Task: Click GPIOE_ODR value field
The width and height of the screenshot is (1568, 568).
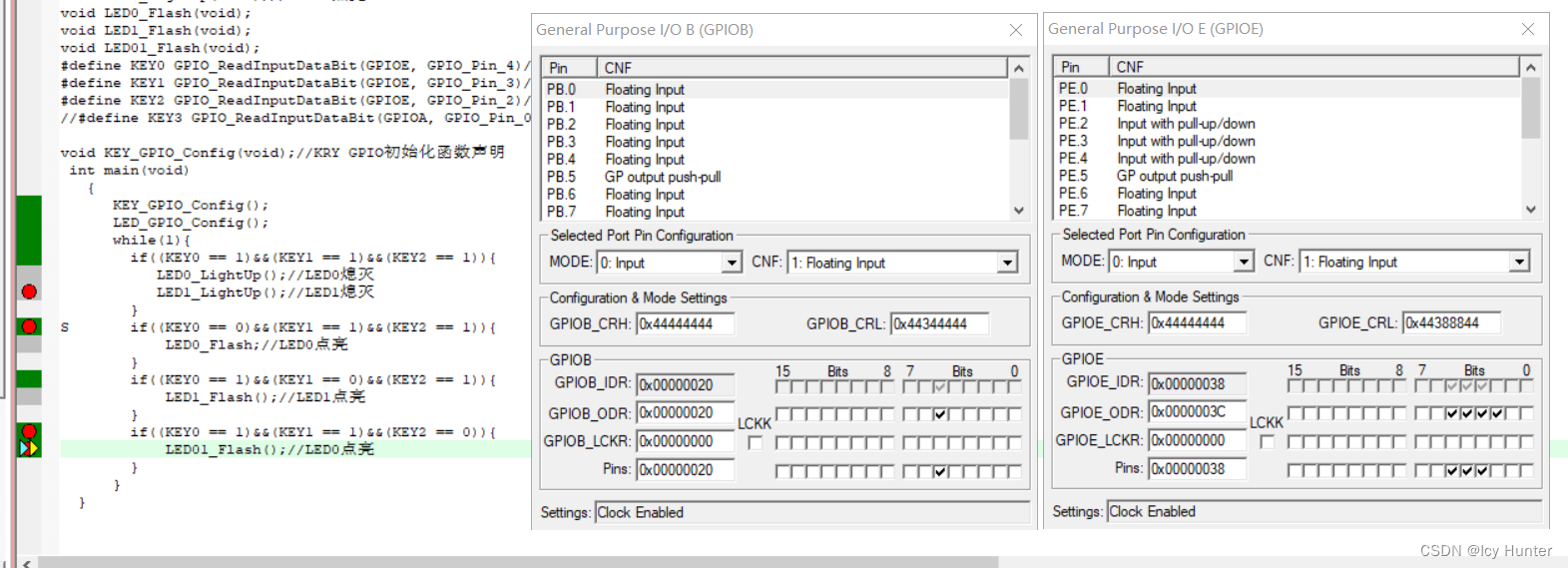Action: (1198, 411)
